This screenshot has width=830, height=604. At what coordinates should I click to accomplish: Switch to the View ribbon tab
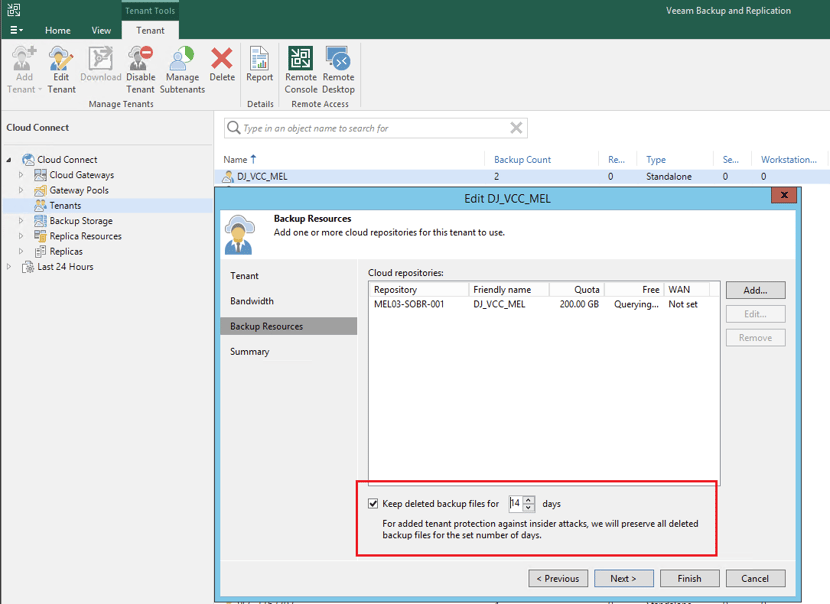(101, 30)
